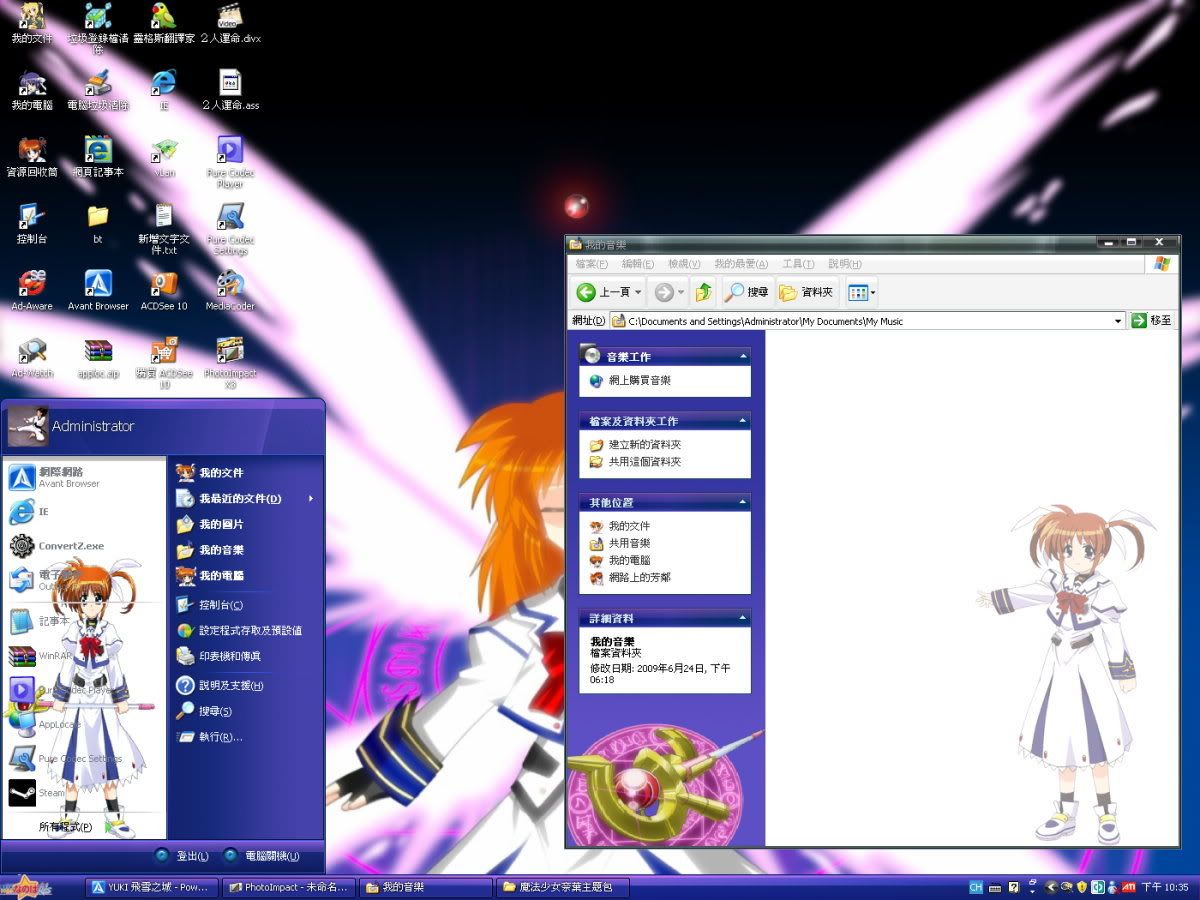The width and height of the screenshot is (1200, 900).
Task: Expand the address bar dropdown list
Action: coord(1118,321)
